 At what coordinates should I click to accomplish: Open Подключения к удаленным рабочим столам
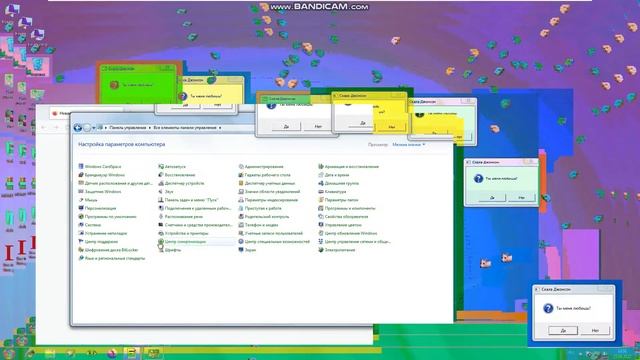(195, 208)
